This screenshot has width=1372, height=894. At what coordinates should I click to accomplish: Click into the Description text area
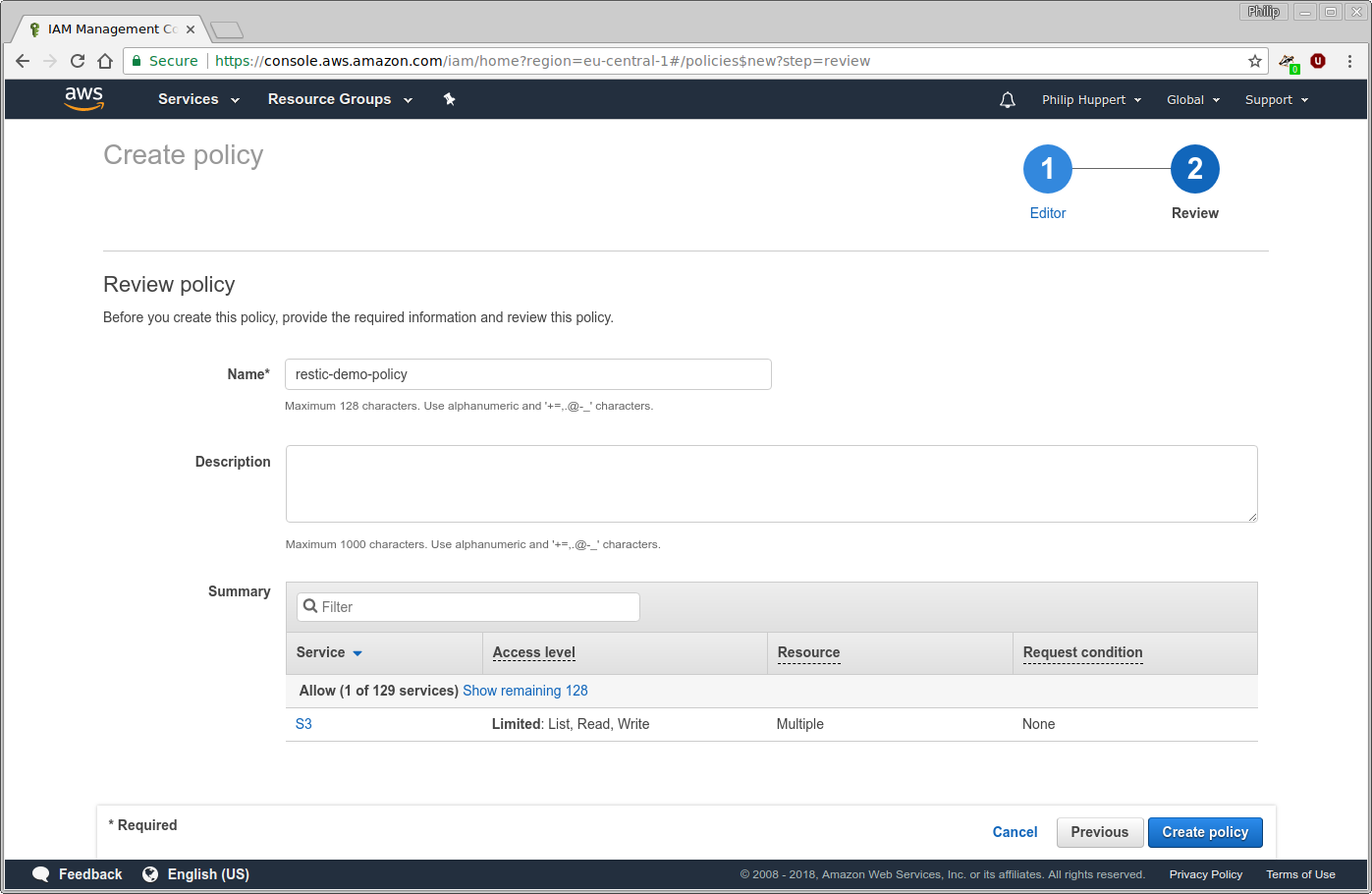(x=771, y=483)
